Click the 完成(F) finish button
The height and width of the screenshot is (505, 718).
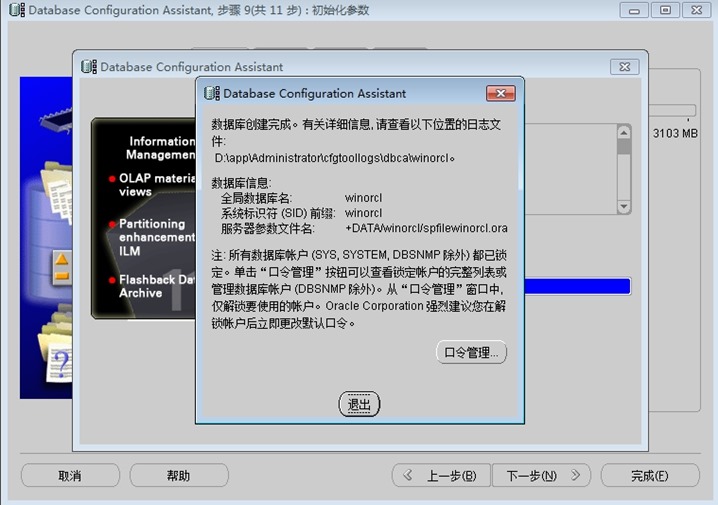(650, 476)
